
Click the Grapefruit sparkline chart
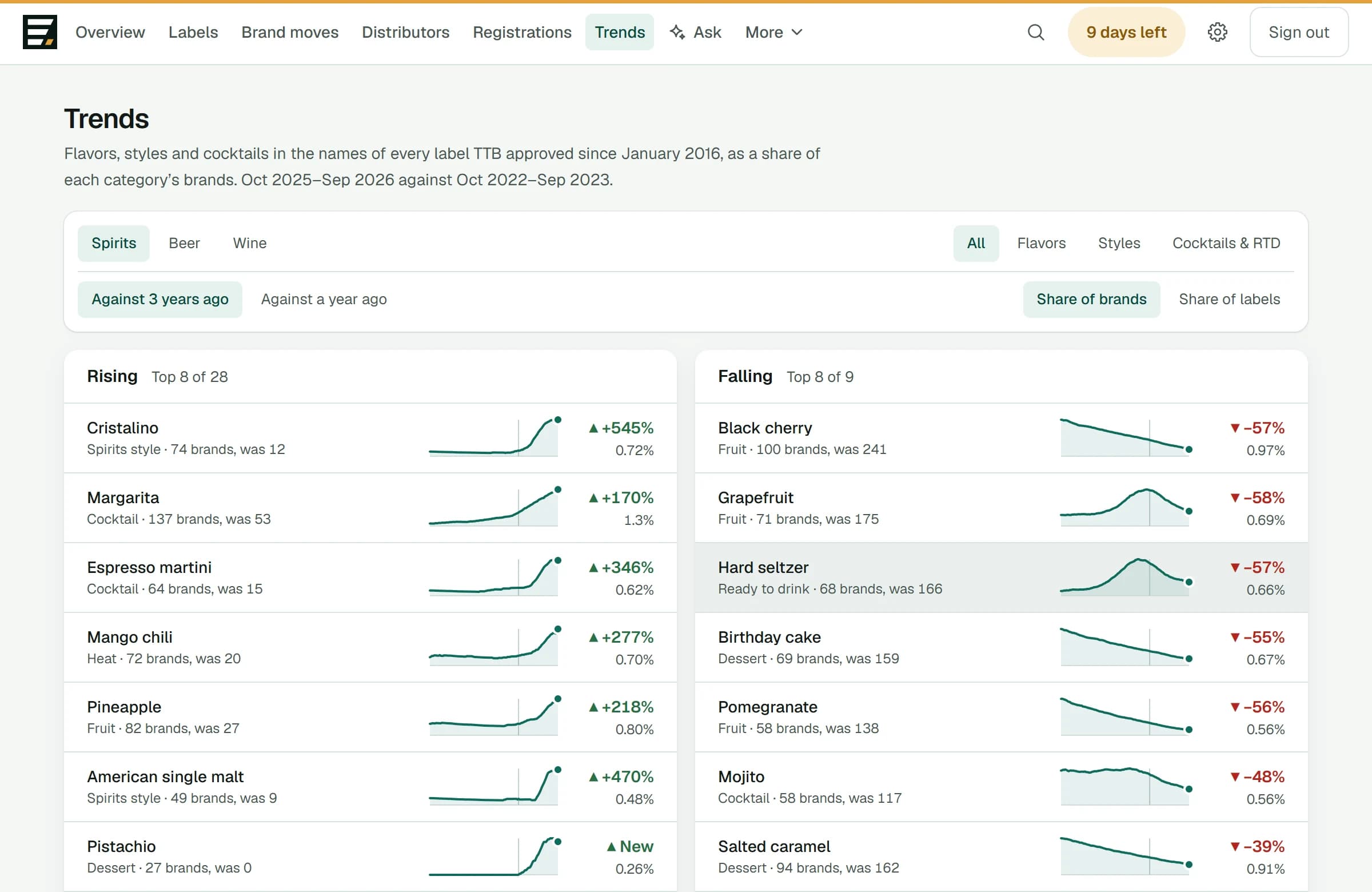coord(1126,508)
